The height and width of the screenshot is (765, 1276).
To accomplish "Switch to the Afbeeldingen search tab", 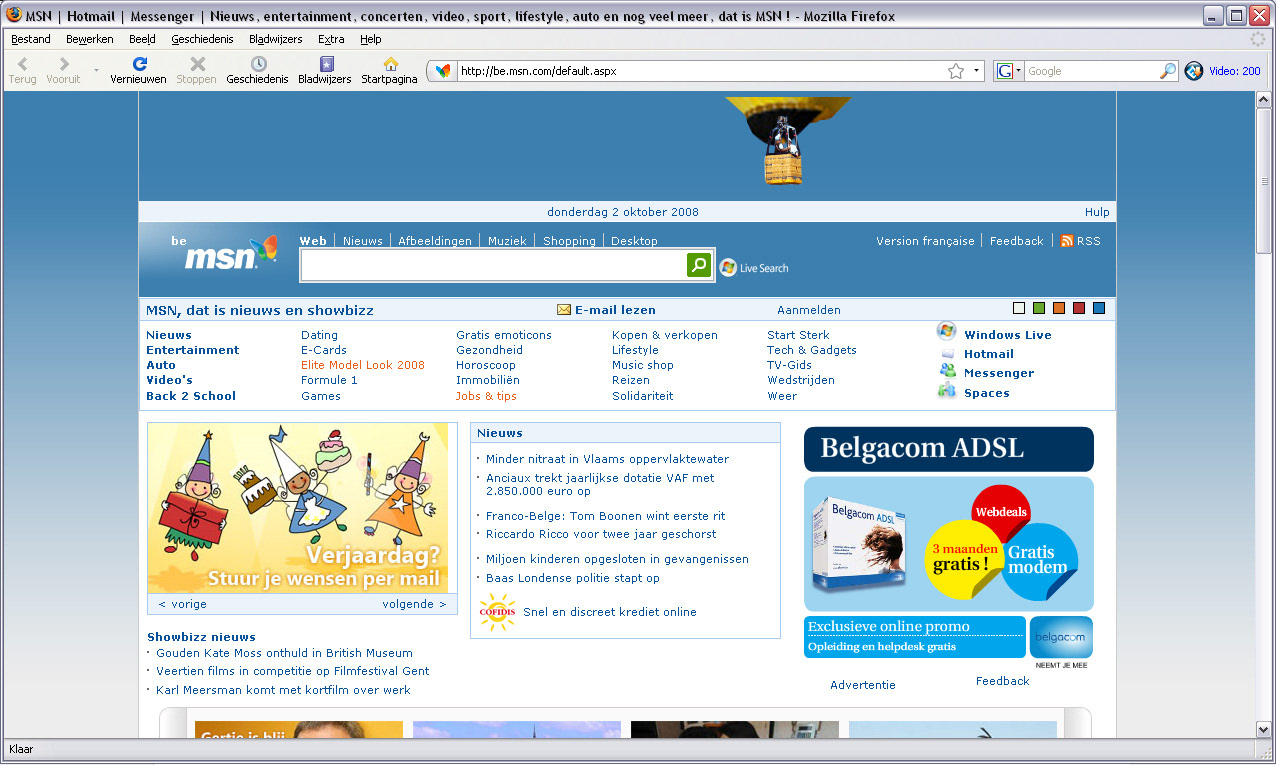I will point(435,241).
